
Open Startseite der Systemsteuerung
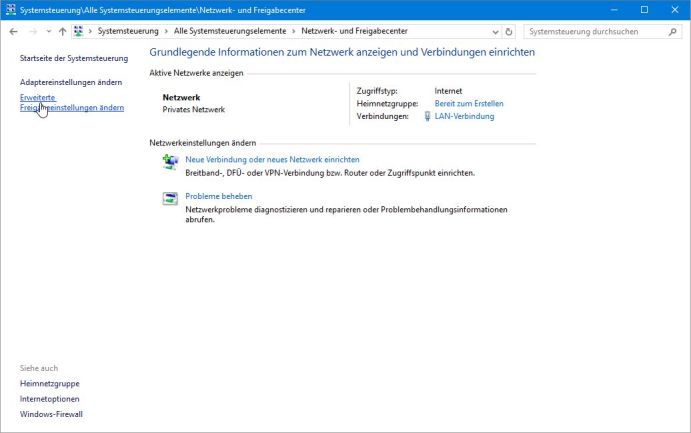(74, 58)
